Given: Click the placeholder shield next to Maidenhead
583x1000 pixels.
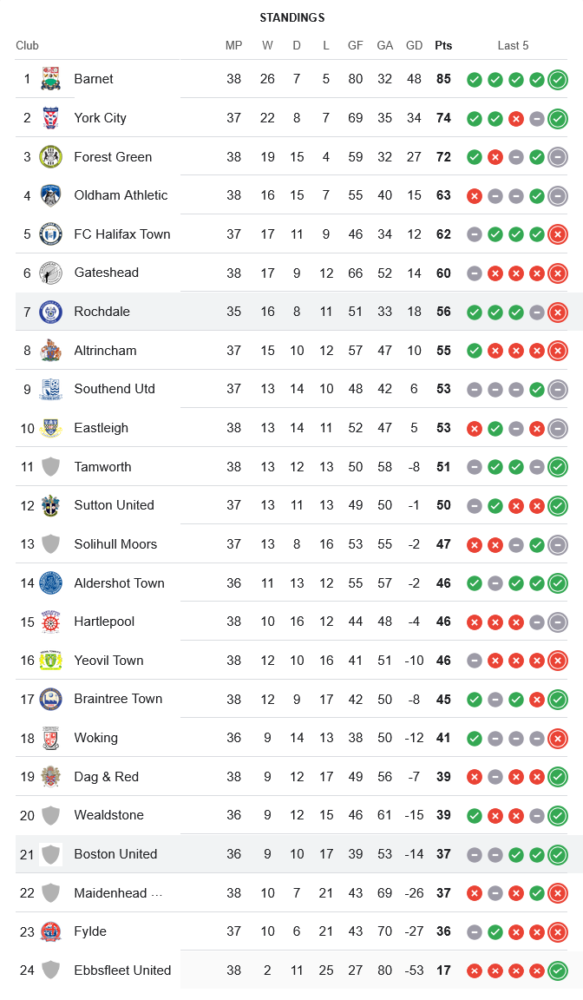Looking at the screenshot, I should click(51, 893).
